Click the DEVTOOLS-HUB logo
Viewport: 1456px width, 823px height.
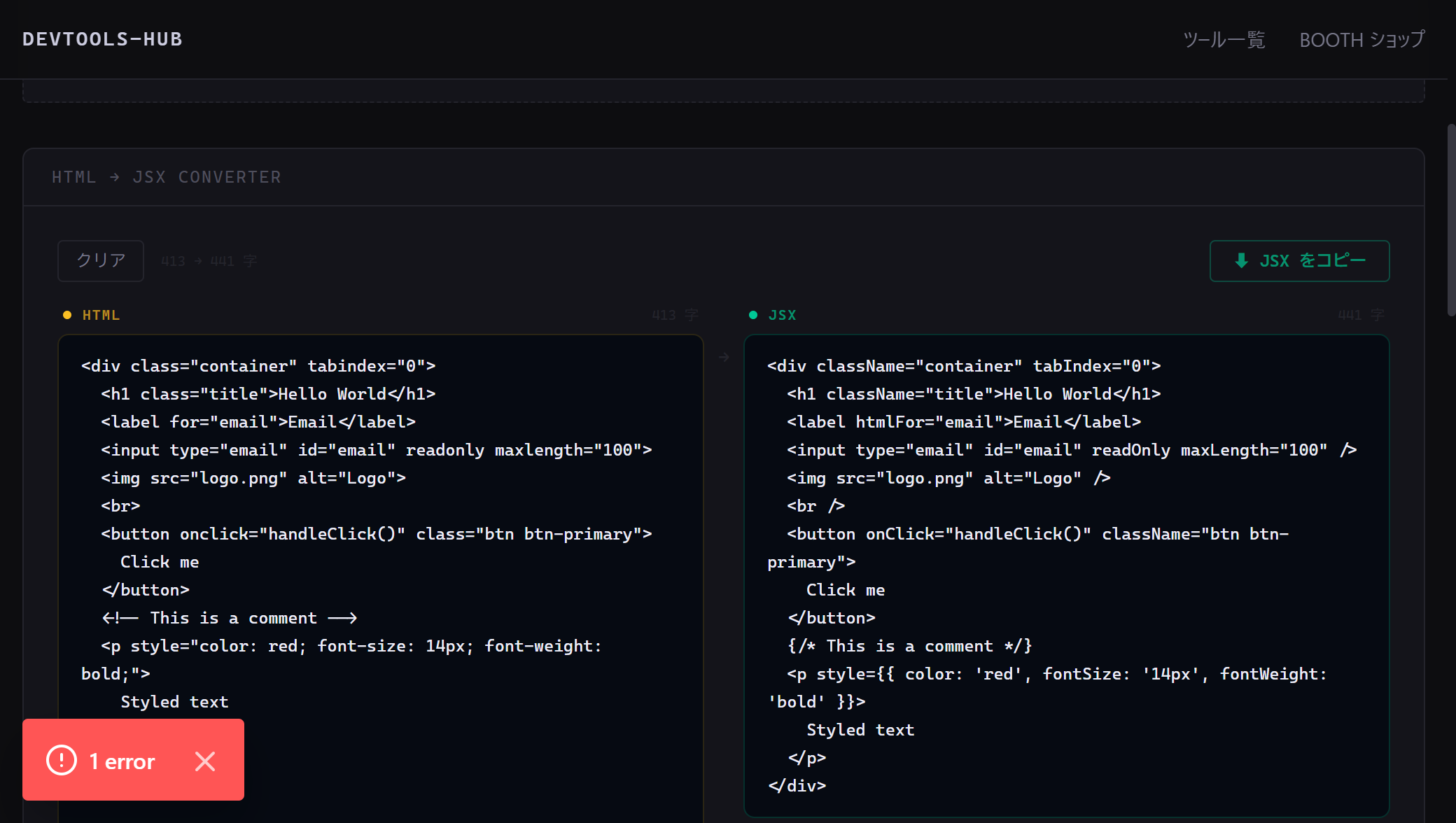pyautogui.click(x=102, y=39)
